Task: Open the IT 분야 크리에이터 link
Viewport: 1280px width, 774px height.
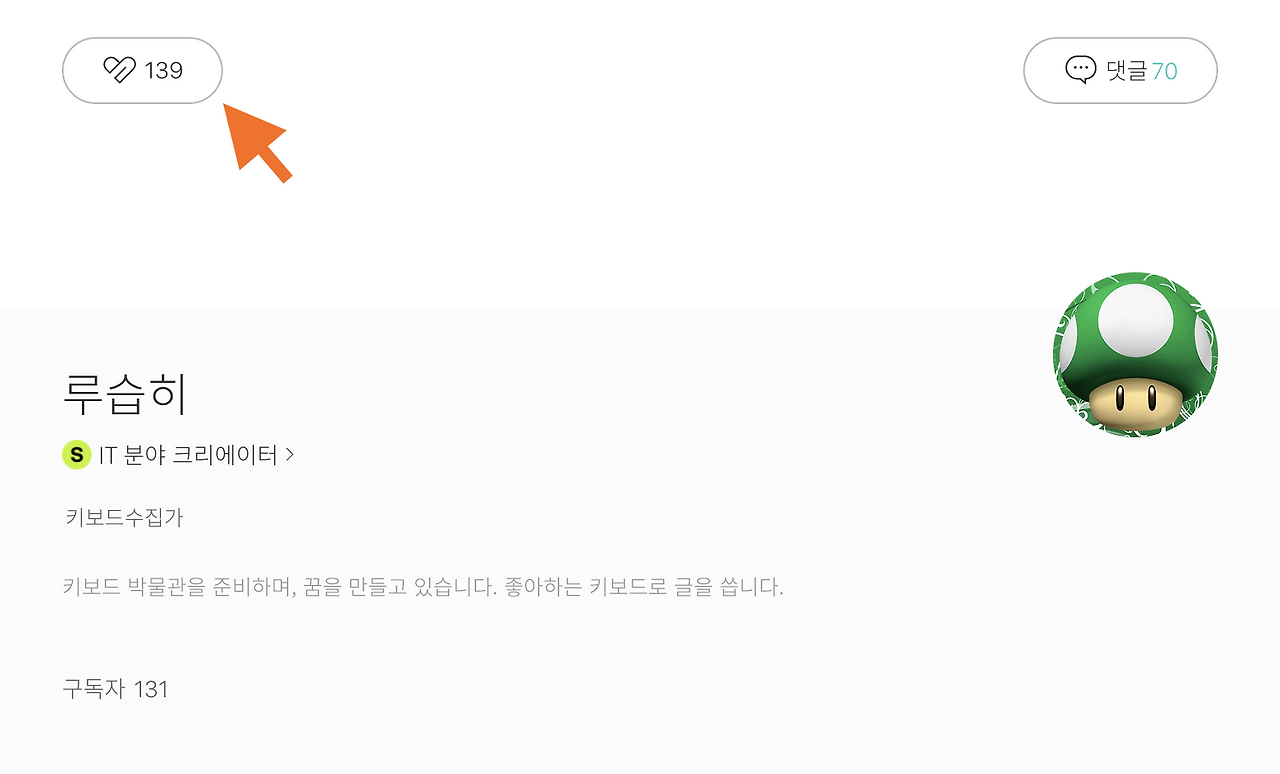Action: coord(187,455)
